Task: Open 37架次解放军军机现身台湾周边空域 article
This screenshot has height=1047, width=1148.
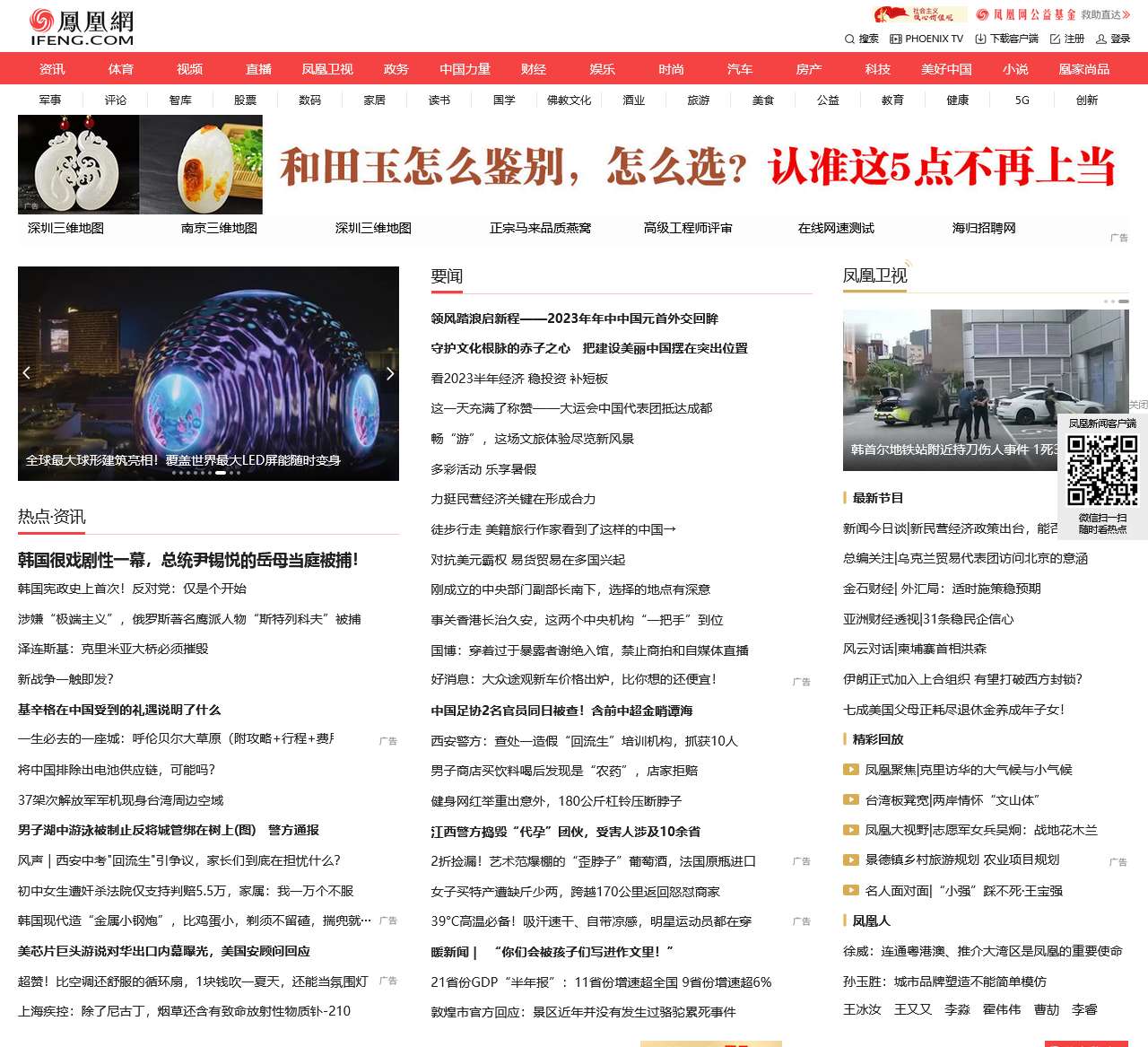Action: pyautogui.click(x=121, y=800)
